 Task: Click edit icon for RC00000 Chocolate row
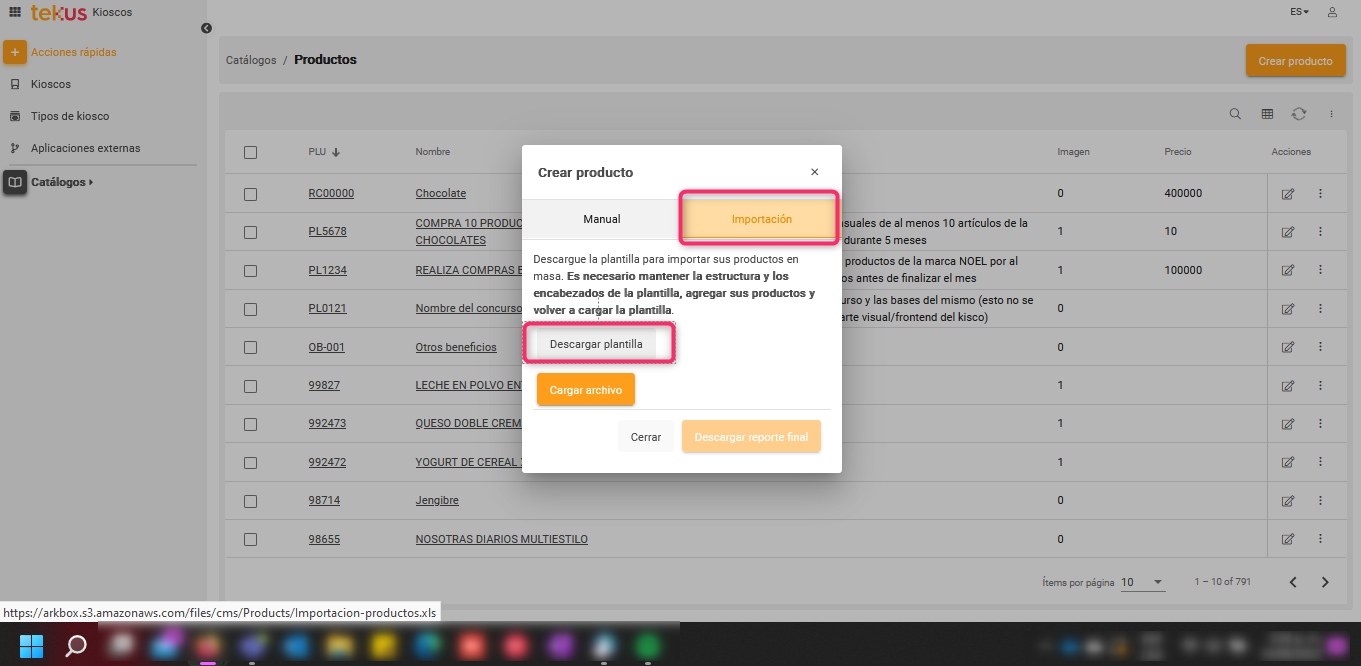click(x=1288, y=193)
